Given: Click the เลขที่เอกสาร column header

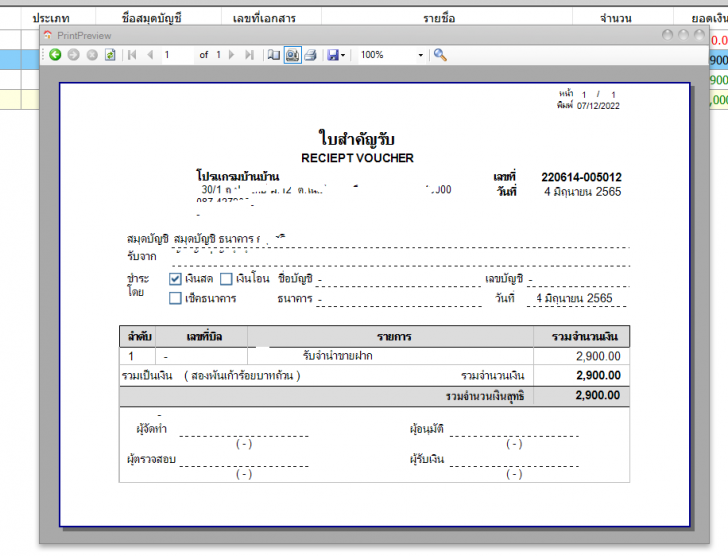Looking at the screenshot, I should coord(264,19).
